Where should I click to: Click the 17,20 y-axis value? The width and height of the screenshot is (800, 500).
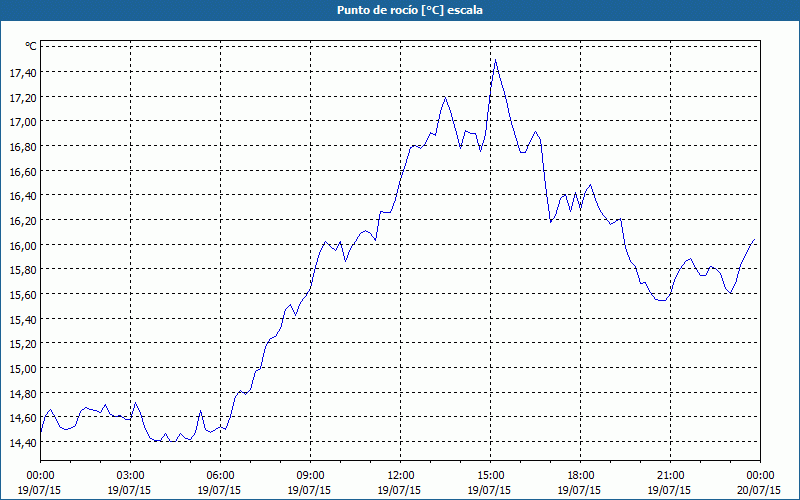23,97
